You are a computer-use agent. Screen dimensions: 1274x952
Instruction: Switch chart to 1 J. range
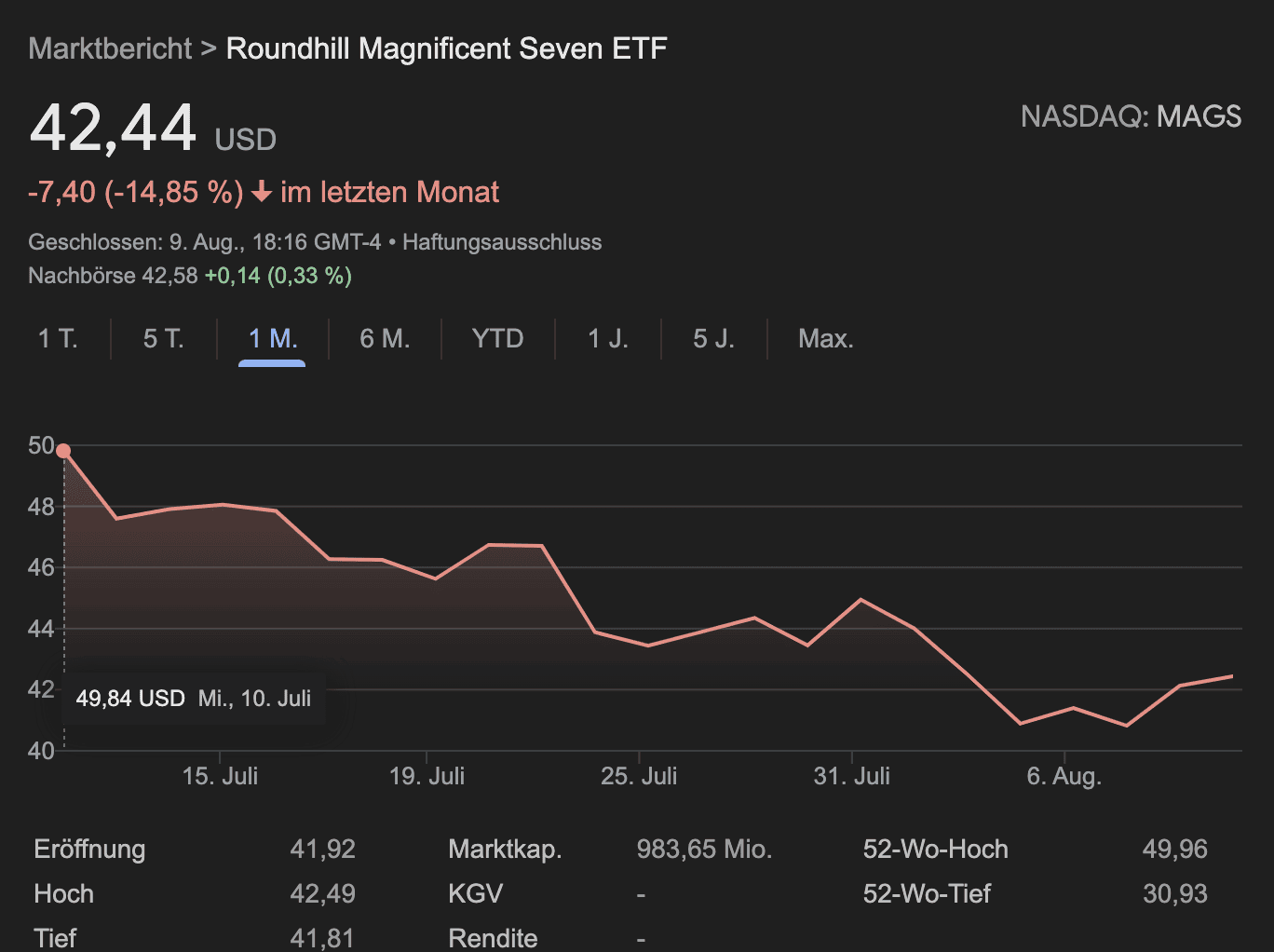tap(608, 338)
